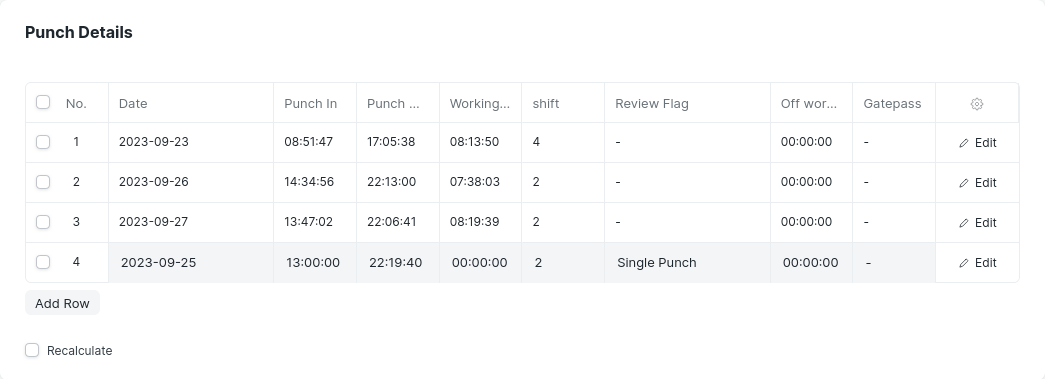Click the Punch In cell 13:00:00
Screen dimensions: 1045x379
click(x=315, y=262)
